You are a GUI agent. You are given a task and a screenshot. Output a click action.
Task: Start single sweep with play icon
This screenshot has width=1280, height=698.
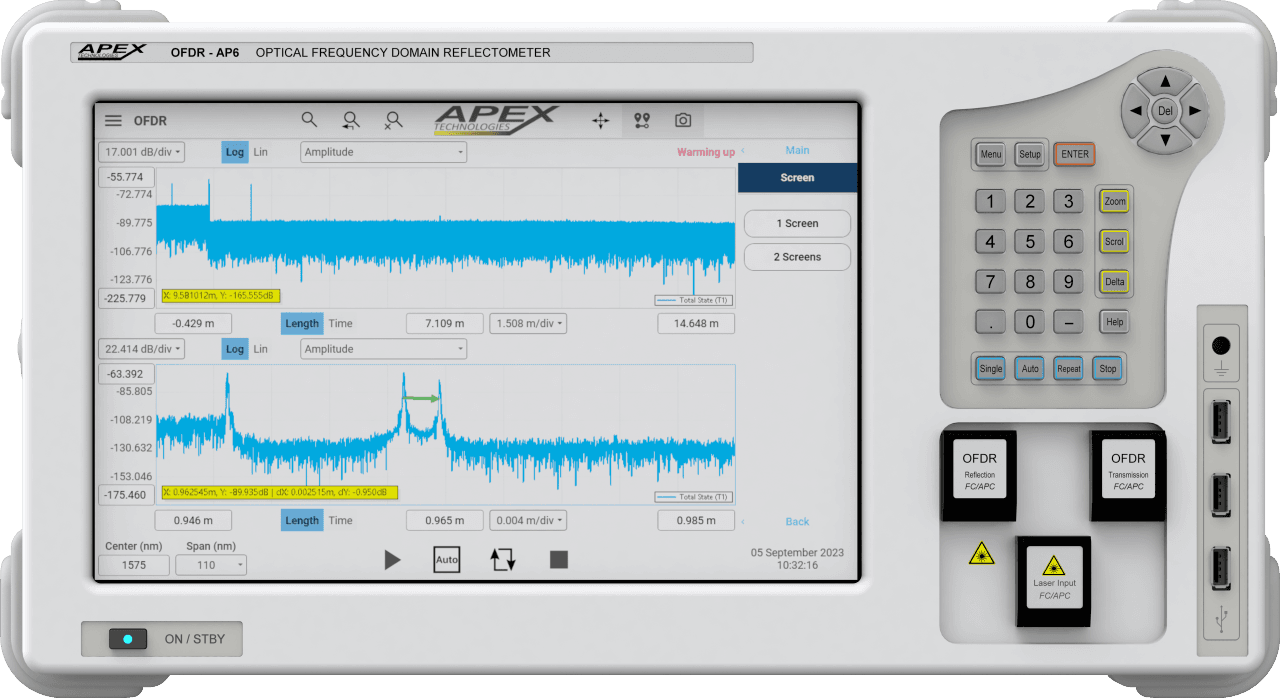coord(392,560)
